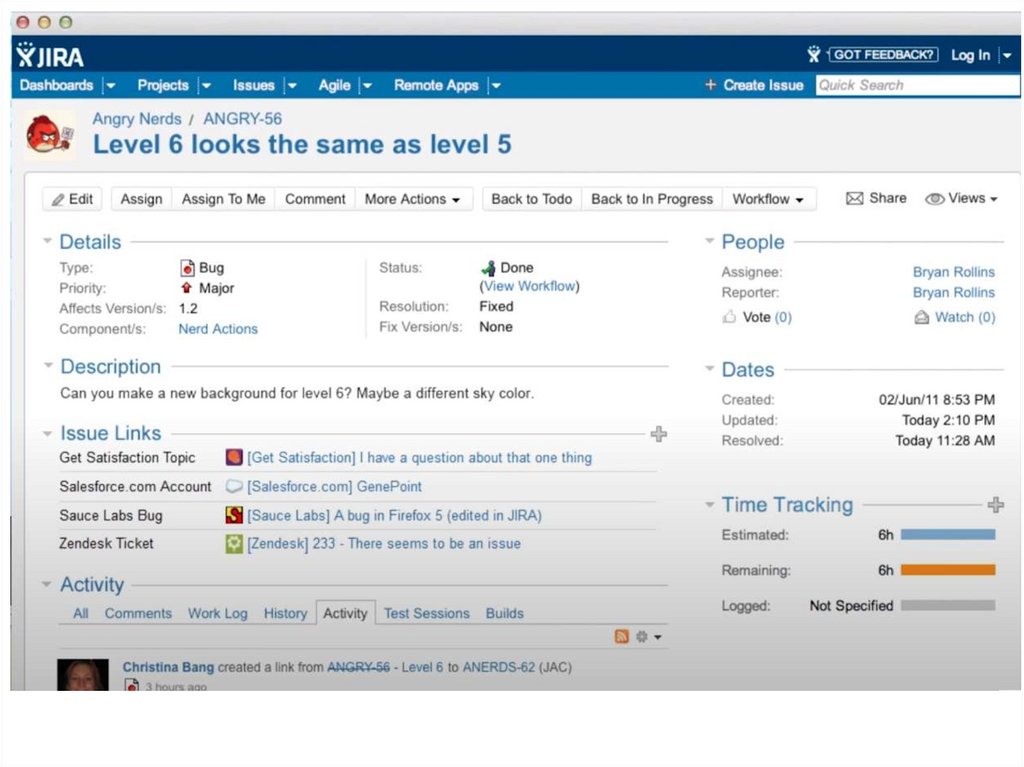1024x767 pixels.
Task: Click the Angry Nerds project avatar
Action: (x=49, y=135)
